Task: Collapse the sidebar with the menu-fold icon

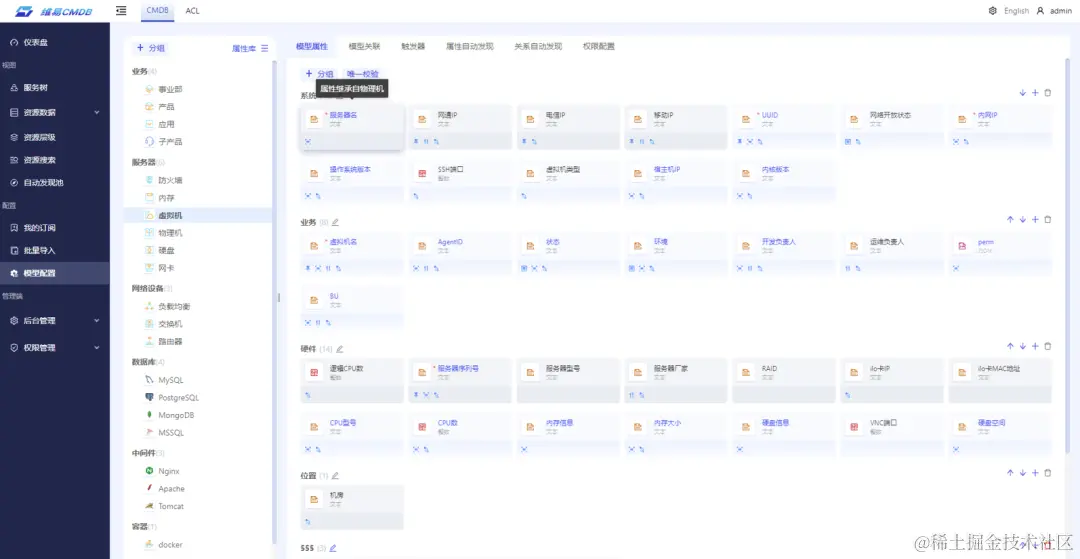Action: pyautogui.click(x=121, y=10)
